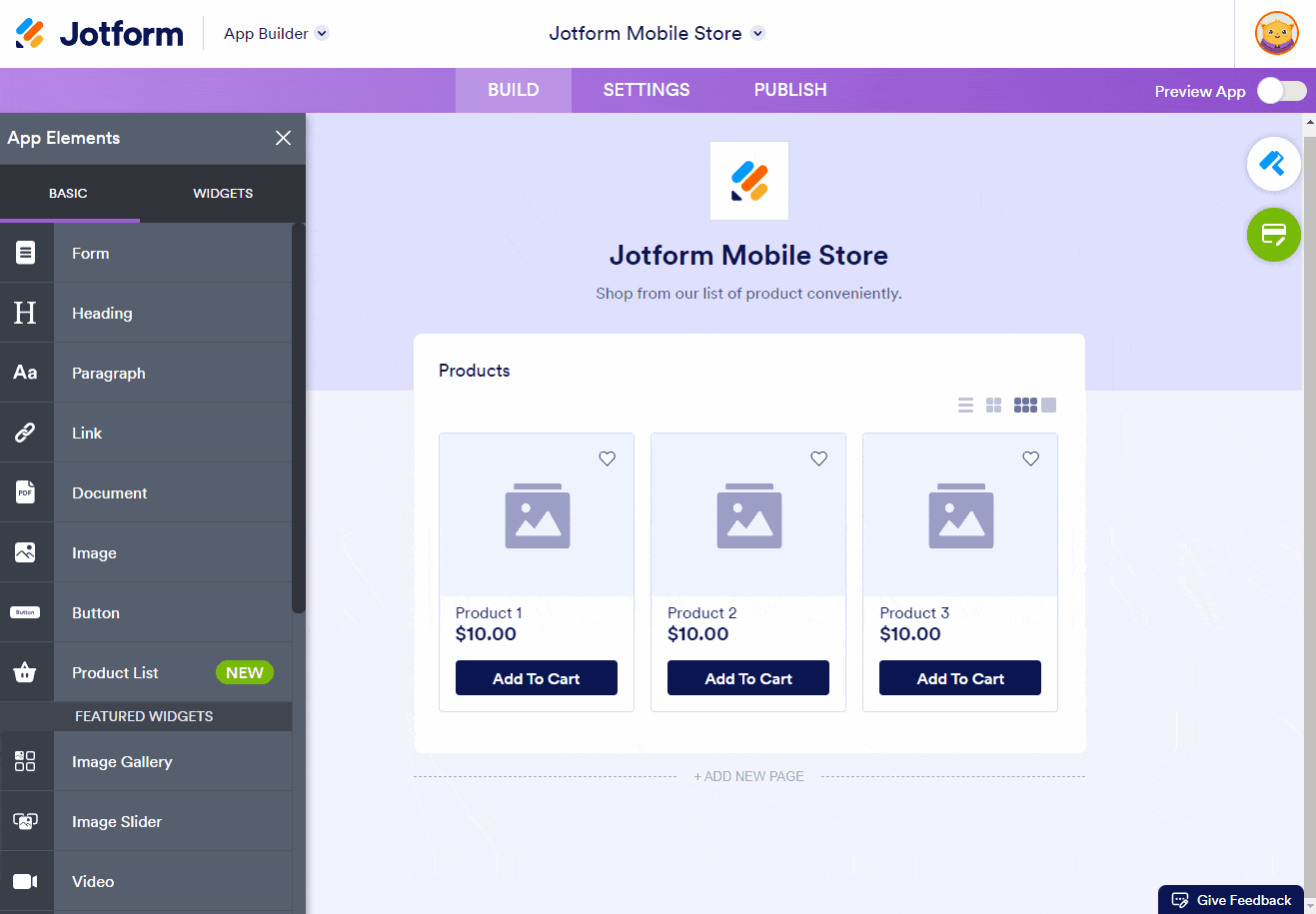Screen dimensions: 1316x914
Task: Open the green payment settings button
Action: click(1273, 235)
